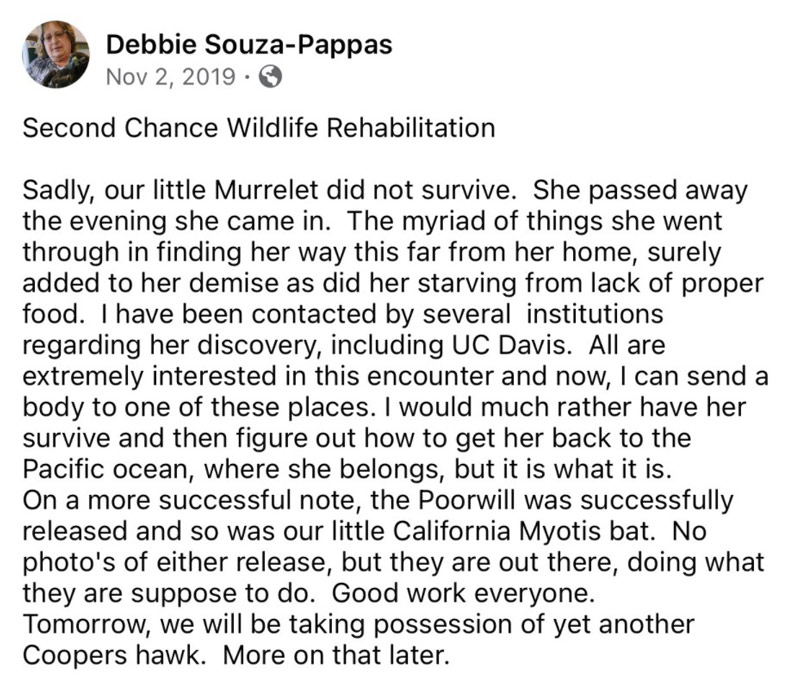Viewport: 800px width, 690px height.
Task: Click the Second Chance Wildlife Rehabilitation heading
Action: 258,128
